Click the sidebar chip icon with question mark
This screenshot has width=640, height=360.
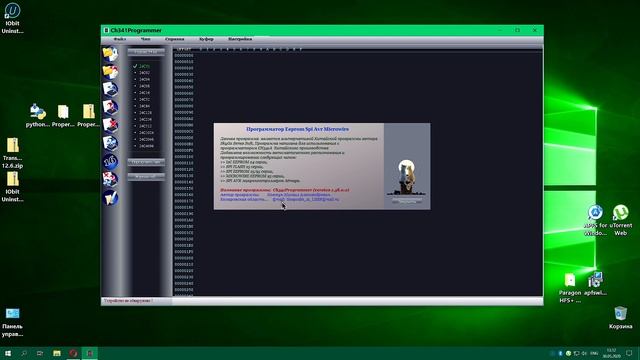[110, 107]
